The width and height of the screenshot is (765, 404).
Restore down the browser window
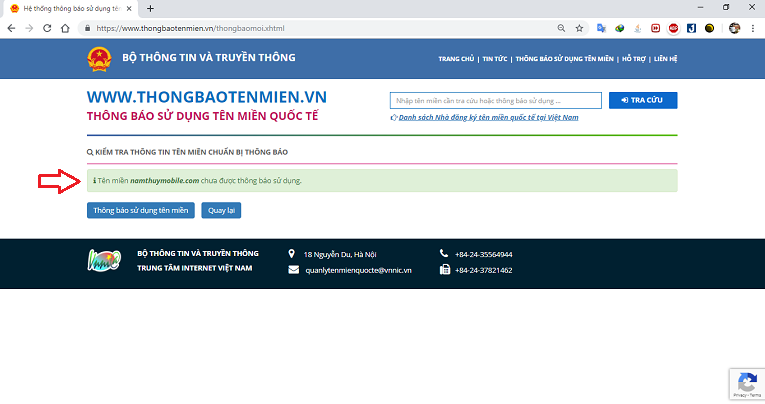[726, 7]
